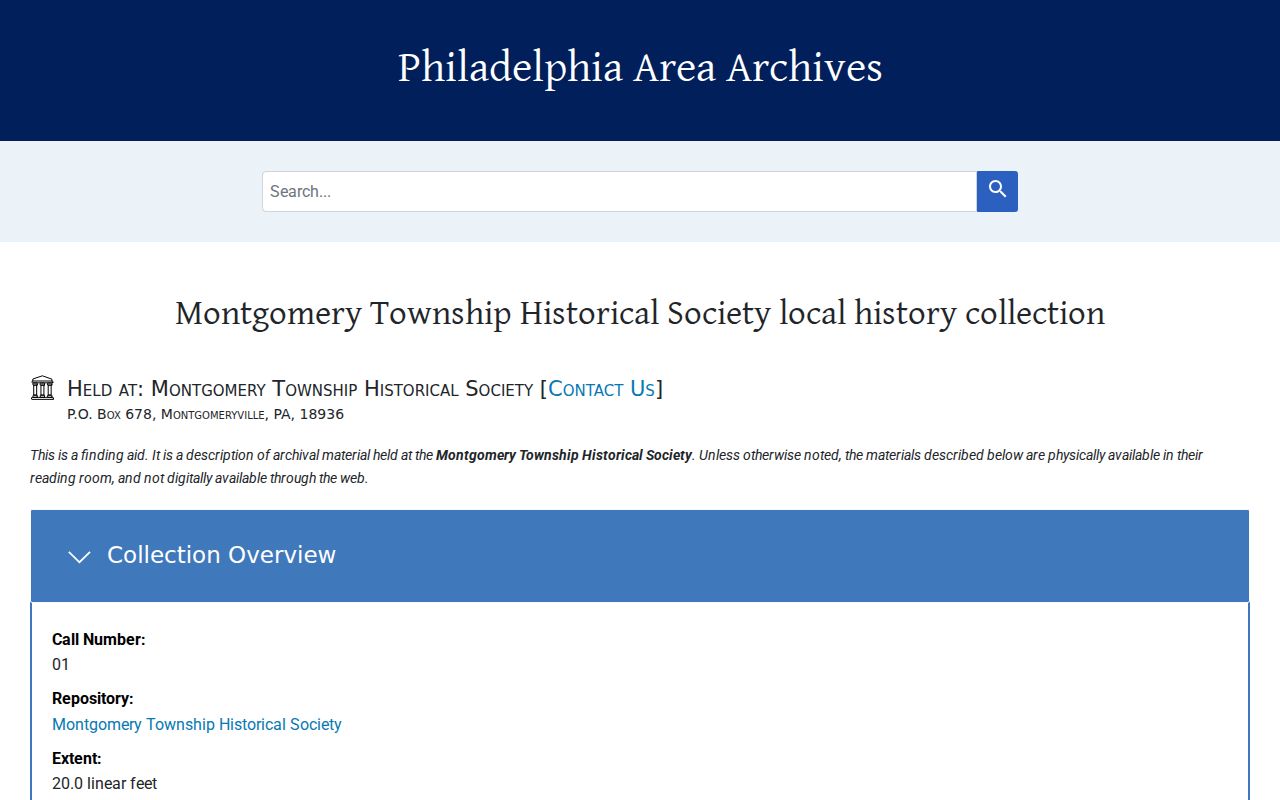
Task: Click the P.O. Box 678 address line
Action: [205, 414]
